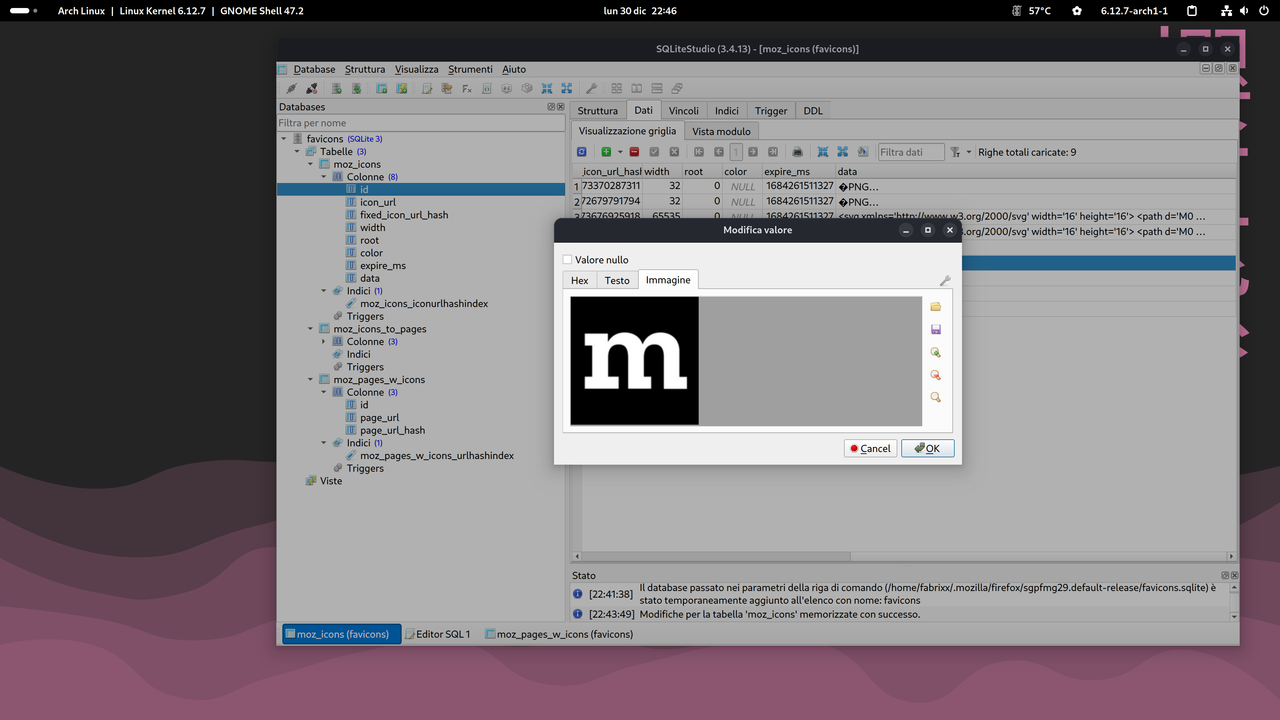
Task: Collapse the moz_icons table node
Action: (311, 164)
